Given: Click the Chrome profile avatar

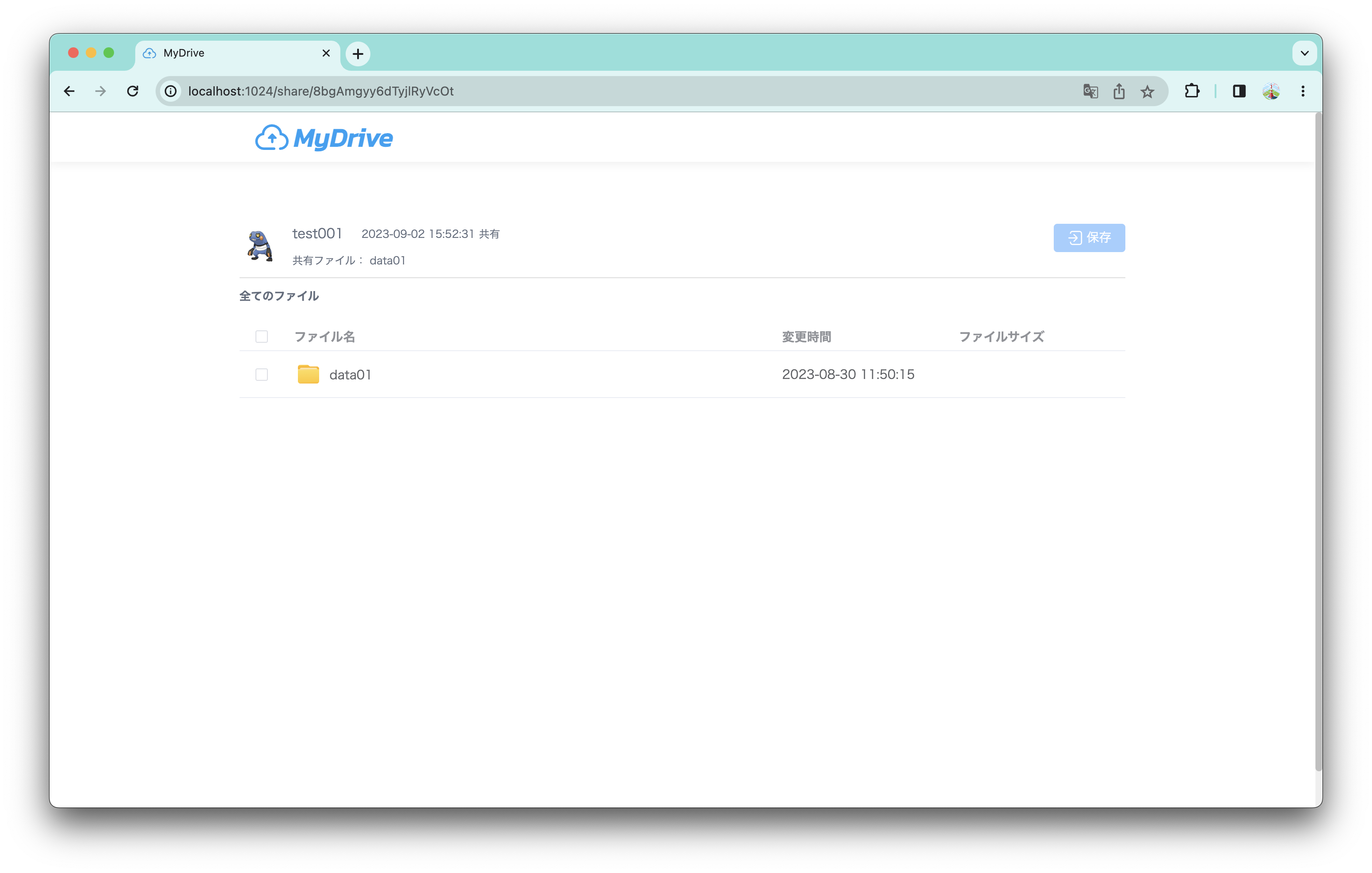Looking at the screenshot, I should click(x=1271, y=91).
